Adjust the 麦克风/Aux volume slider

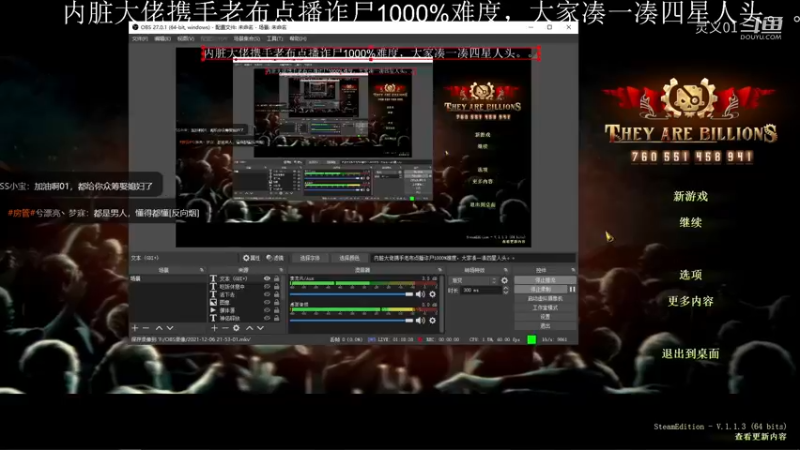(x=352, y=294)
